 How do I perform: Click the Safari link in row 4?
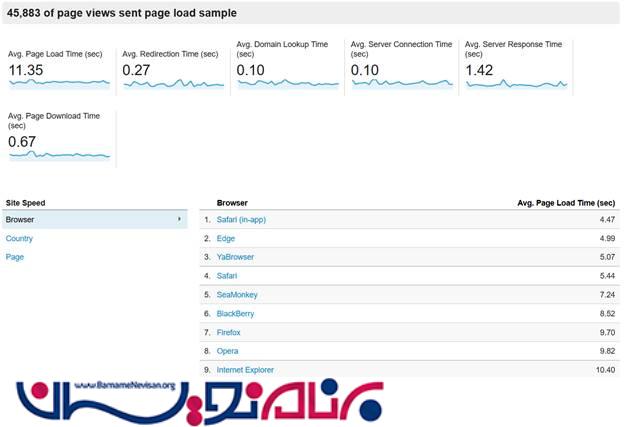[227, 276]
